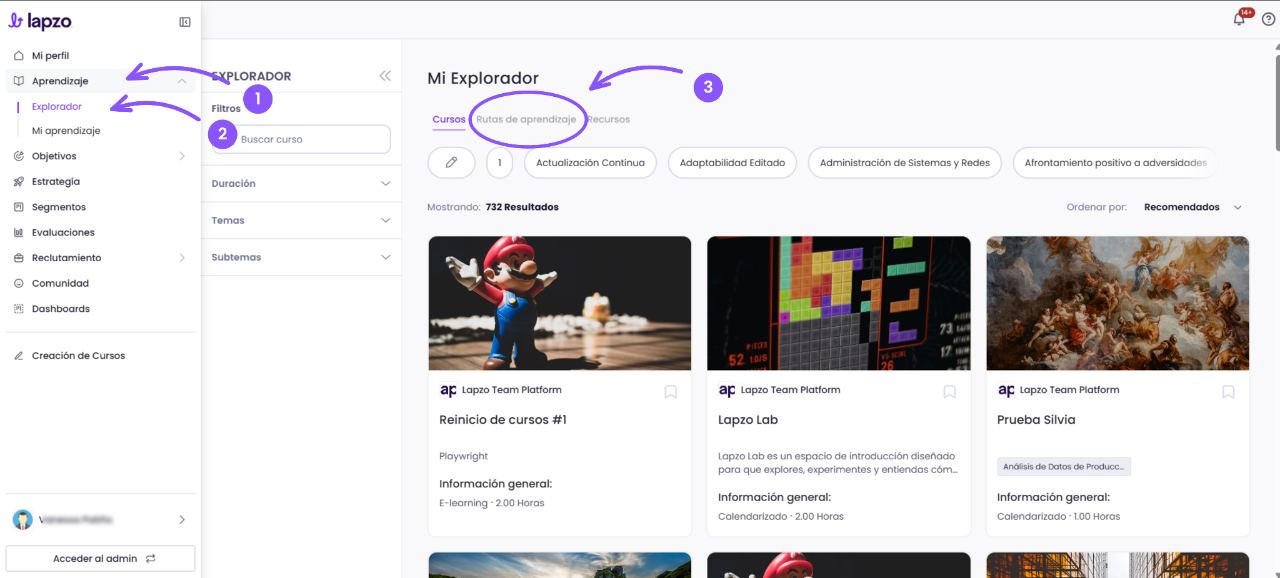Screen dimensions: 1280x578
Task: Select Administración de Sistemas y Redes chip
Action: click(x=905, y=163)
